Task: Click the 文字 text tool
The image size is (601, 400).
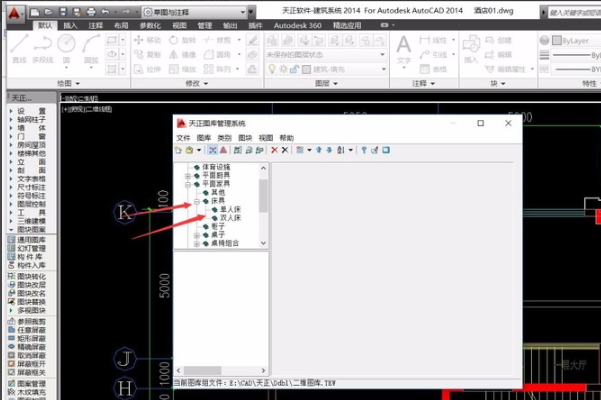Action: (x=404, y=50)
